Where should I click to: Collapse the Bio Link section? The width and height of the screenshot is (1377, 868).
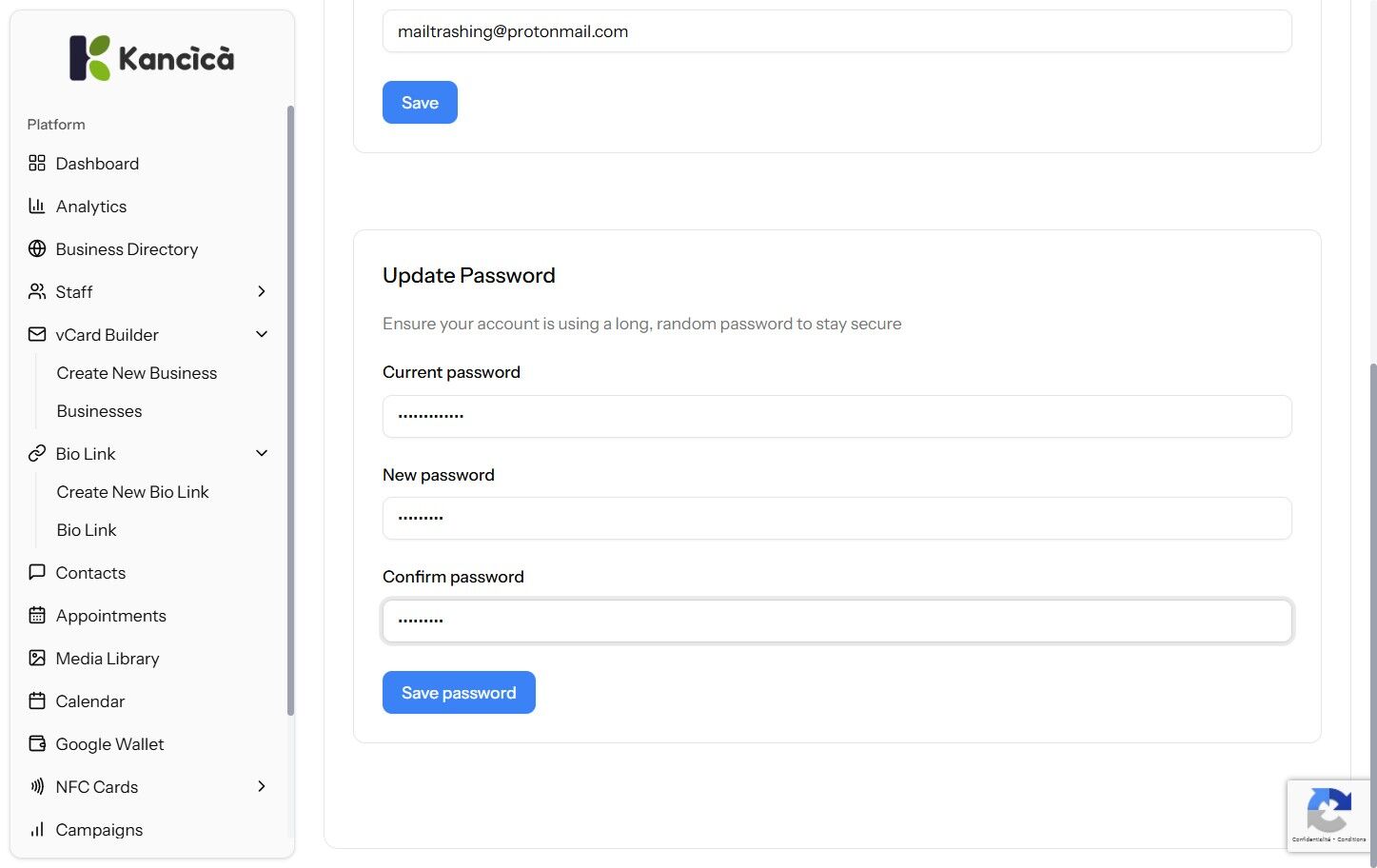pyautogui.click(x=262, y=454)
